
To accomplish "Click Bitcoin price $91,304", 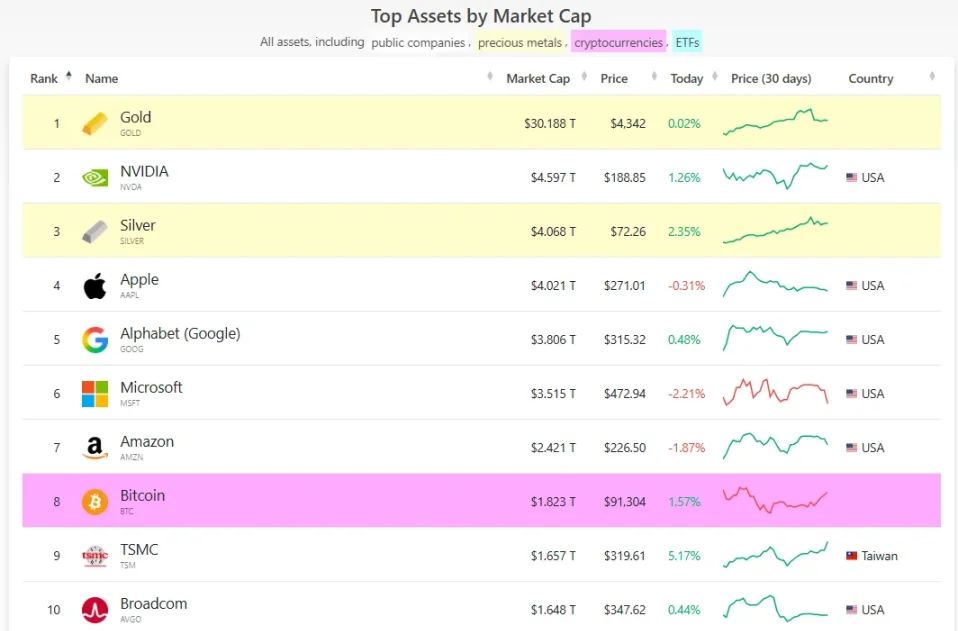I will 624,502.
